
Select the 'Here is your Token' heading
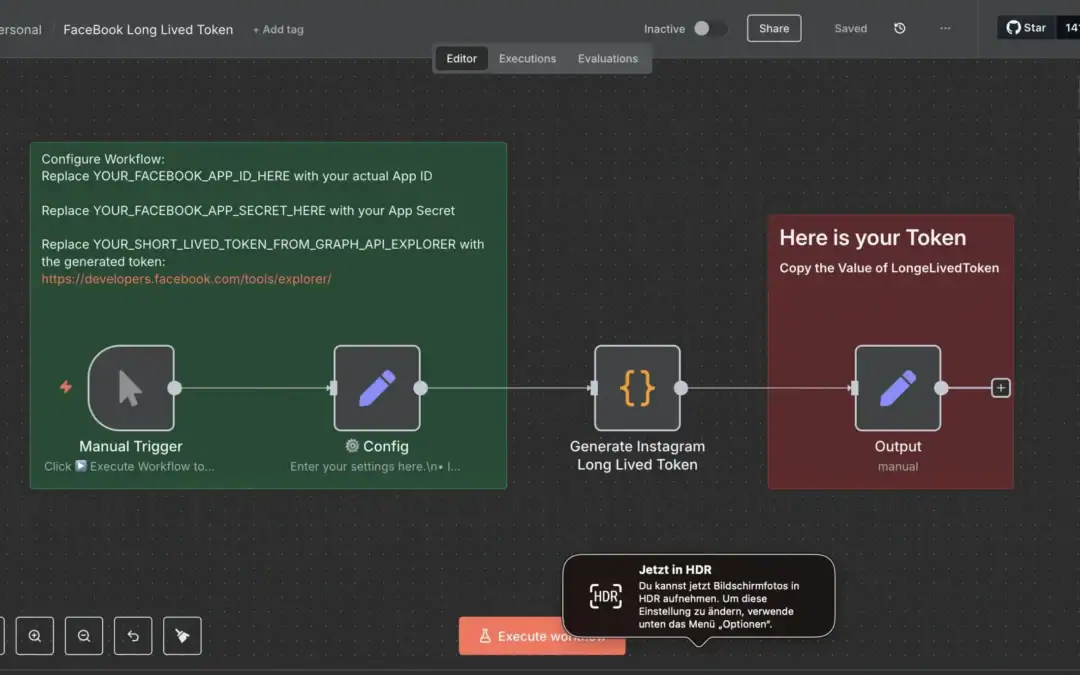(873, 238)
